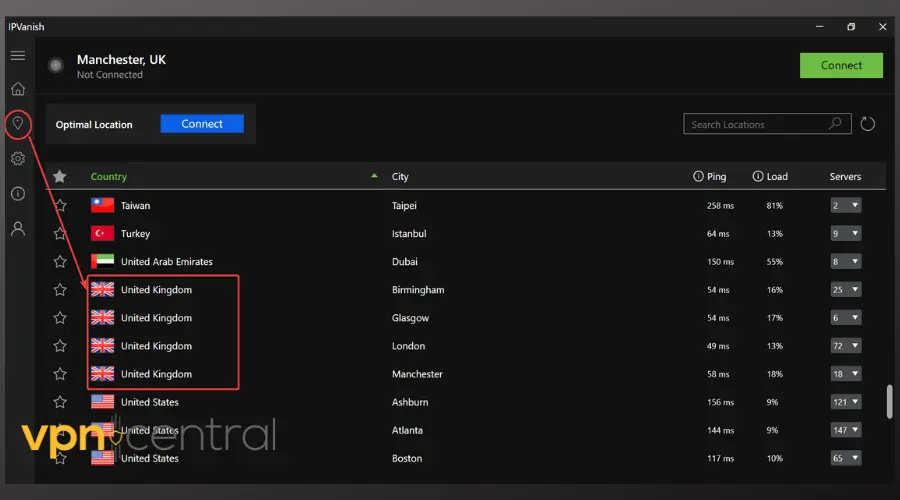Select the Atlanta city row
The height and width of the screenshot is (500, 900).
465,430
